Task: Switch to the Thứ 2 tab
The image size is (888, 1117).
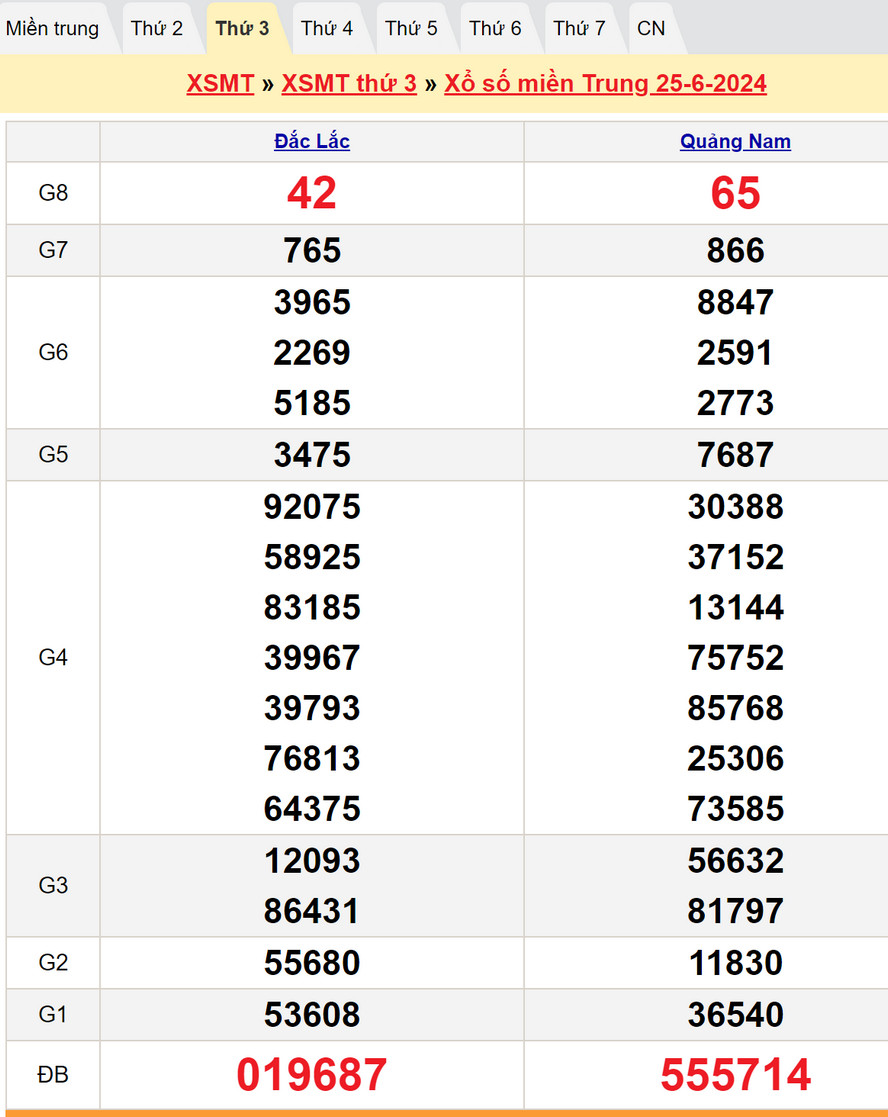Action: 157,28
